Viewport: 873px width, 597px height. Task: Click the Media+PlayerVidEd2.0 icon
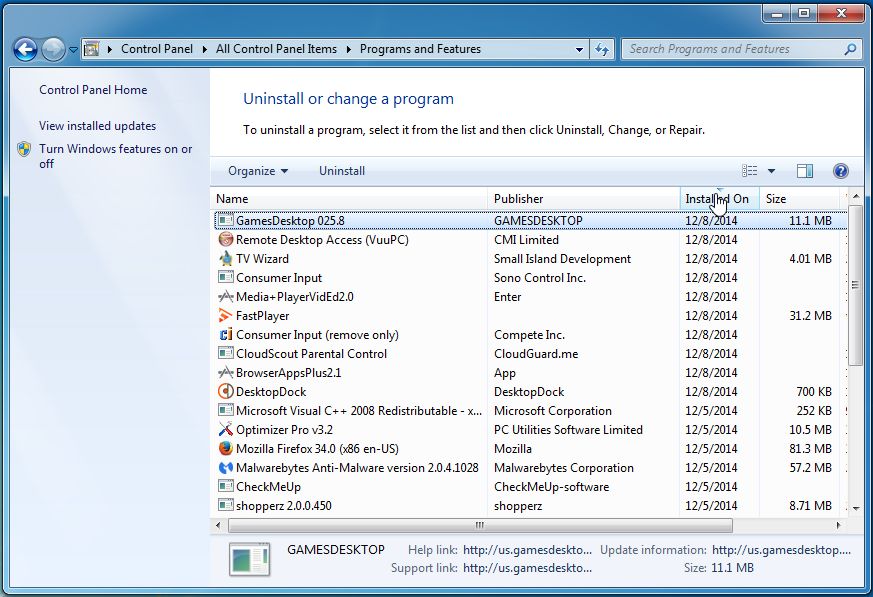pyautogui.click(x=225, y=296)
